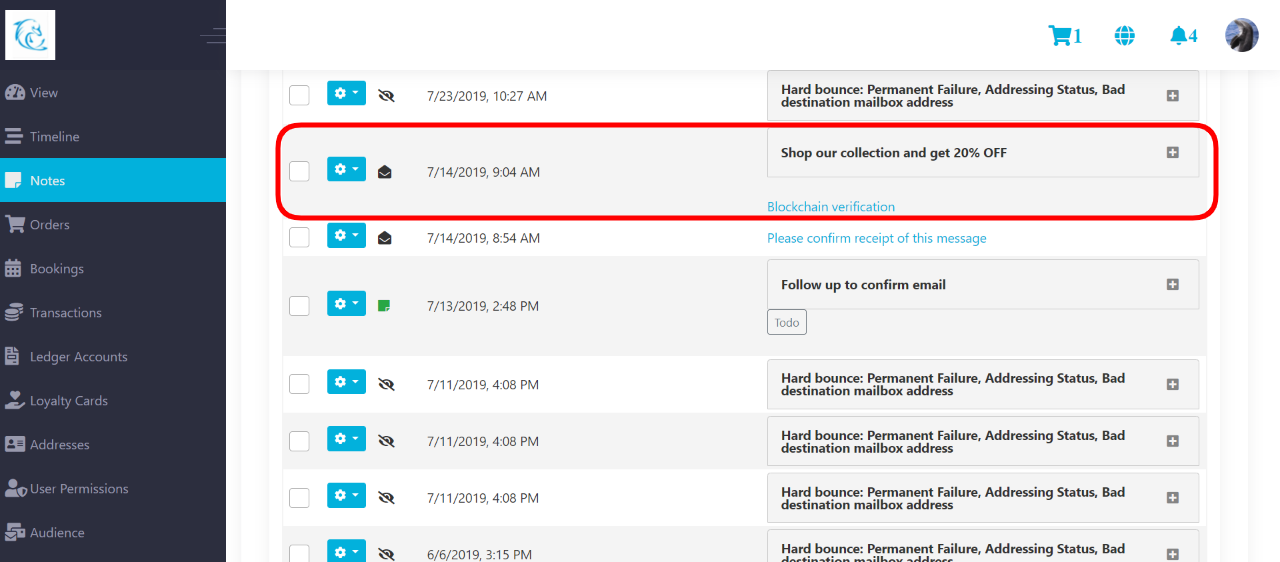Screen dimensions: 1280x562
Task: Open Orders in the sidebar
Action: (50, 225)
